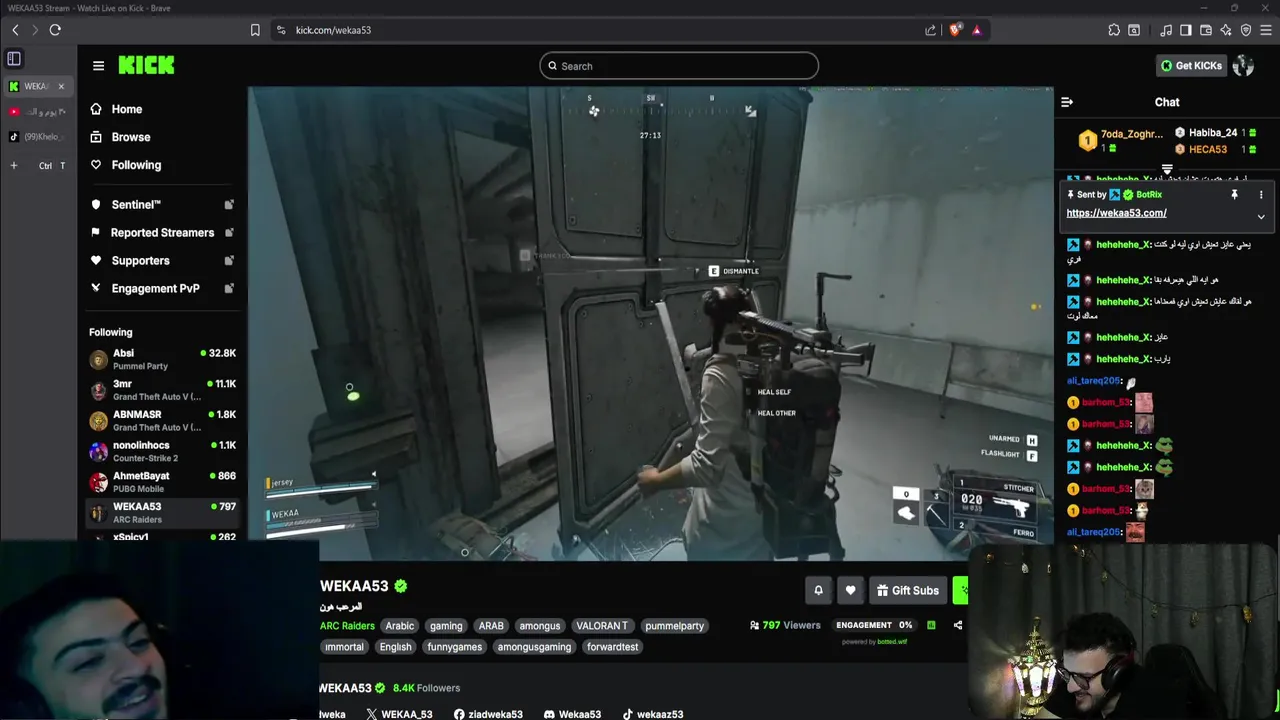Open Brave Shields lion icon
Screen dimensions: 1280x720
coord(955,30)
